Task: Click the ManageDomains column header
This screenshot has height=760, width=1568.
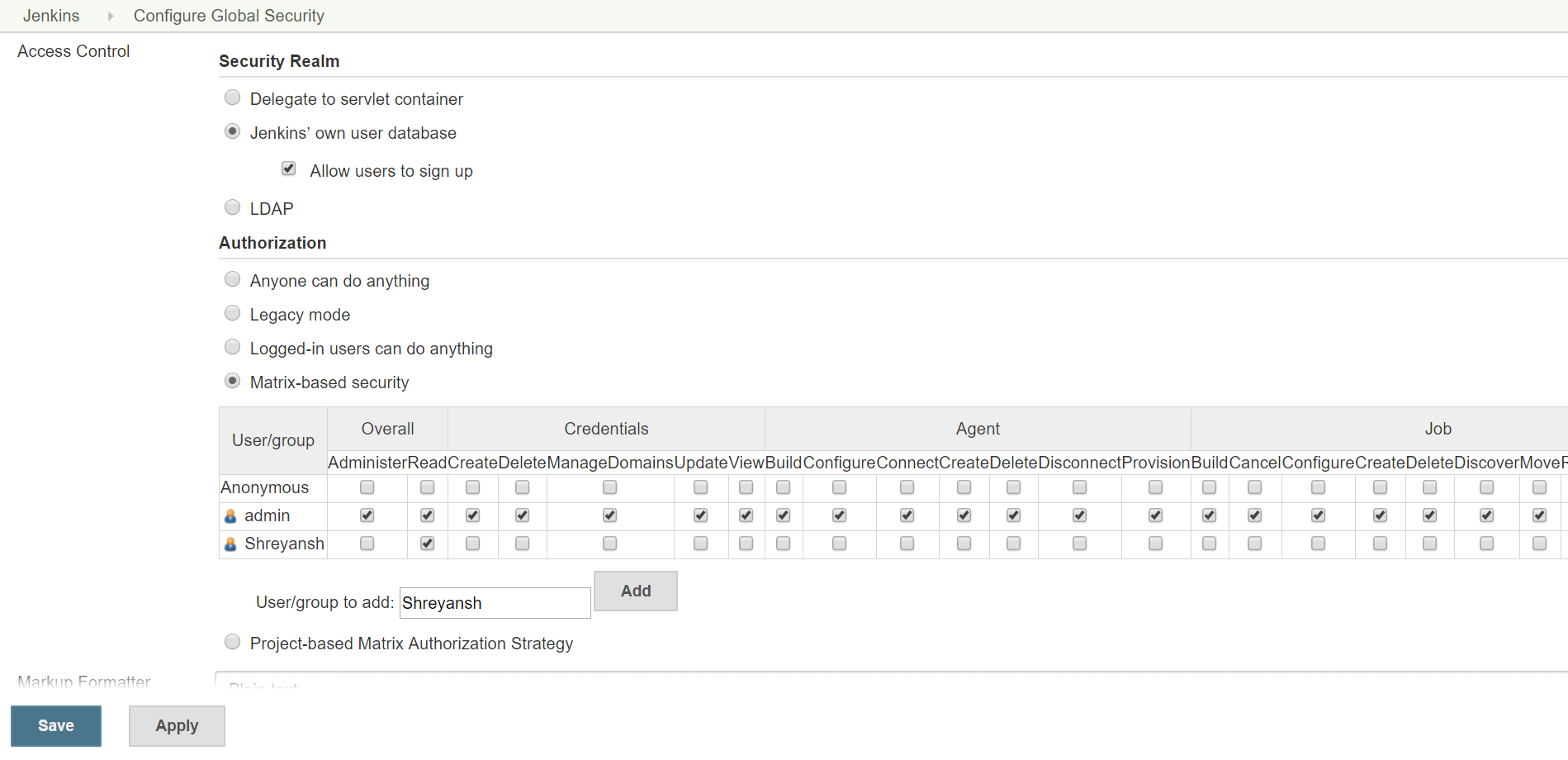Action: 610,463
